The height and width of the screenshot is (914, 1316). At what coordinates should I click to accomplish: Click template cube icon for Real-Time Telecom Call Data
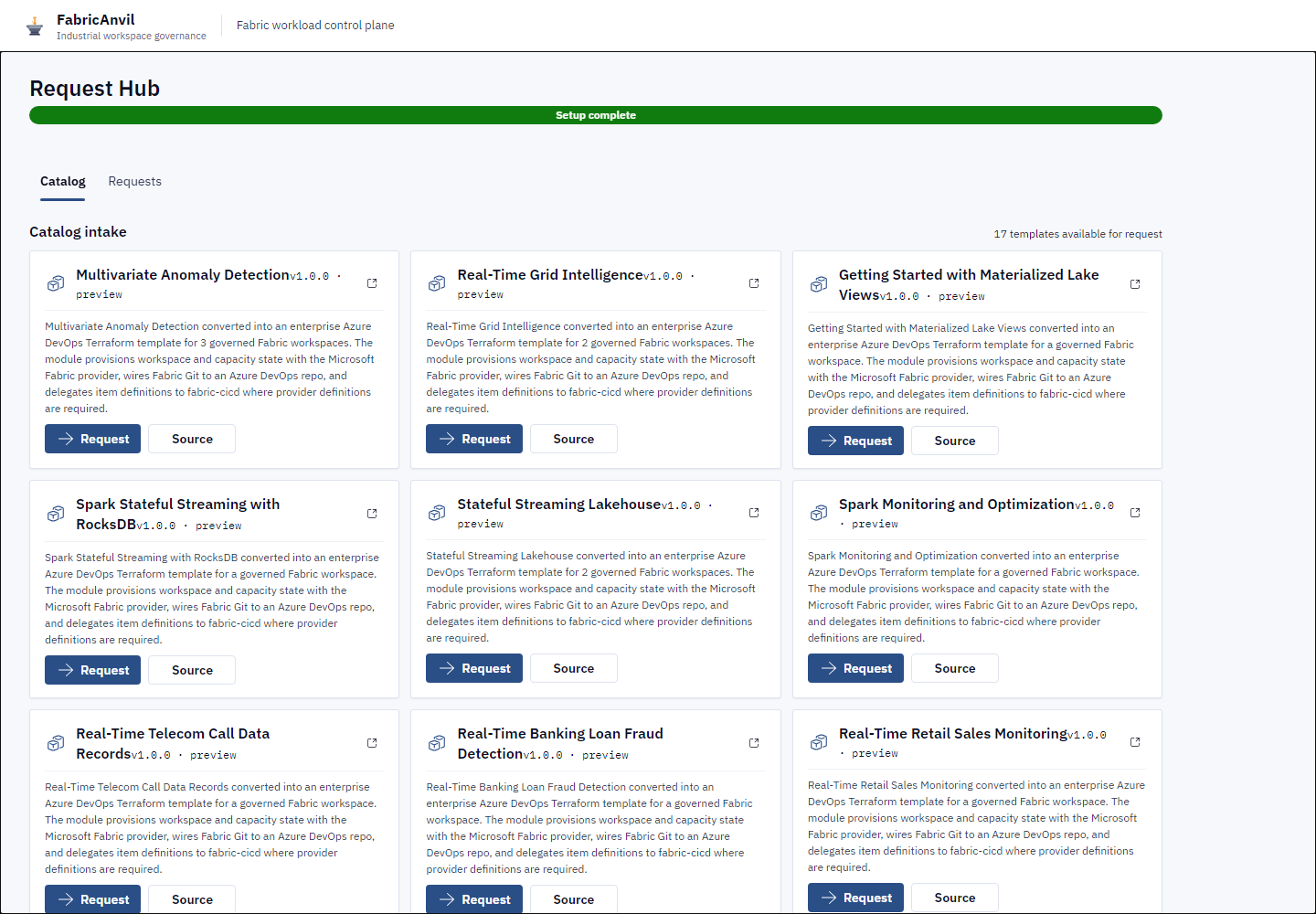(x=56, y=743)
